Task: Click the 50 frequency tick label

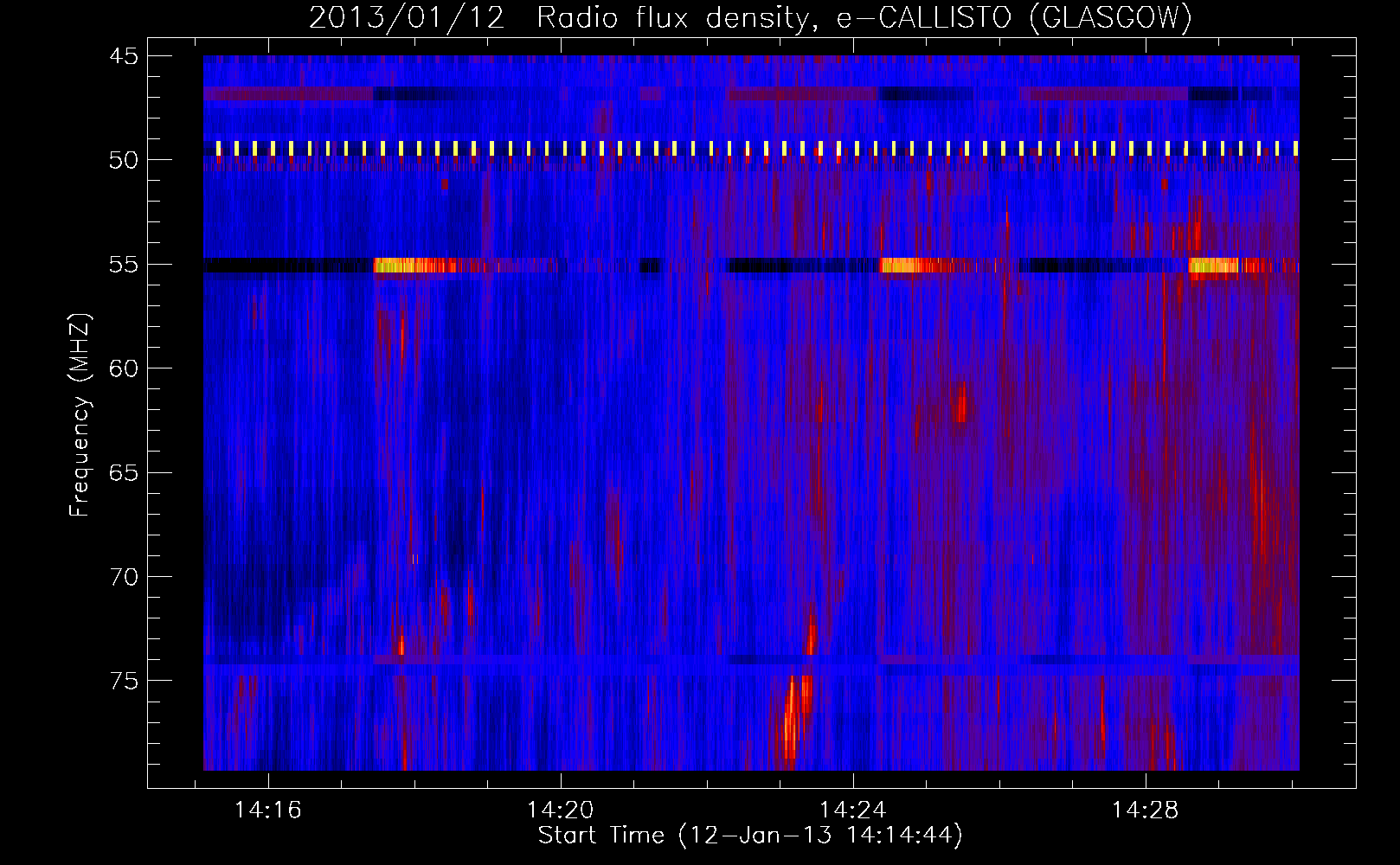Action: (124, 160)
